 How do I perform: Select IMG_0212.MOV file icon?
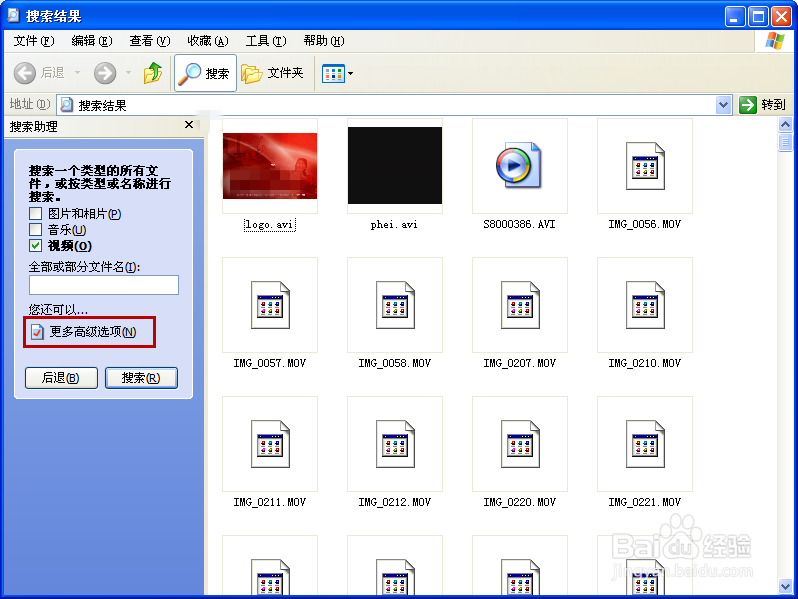(x=395, y=444)
